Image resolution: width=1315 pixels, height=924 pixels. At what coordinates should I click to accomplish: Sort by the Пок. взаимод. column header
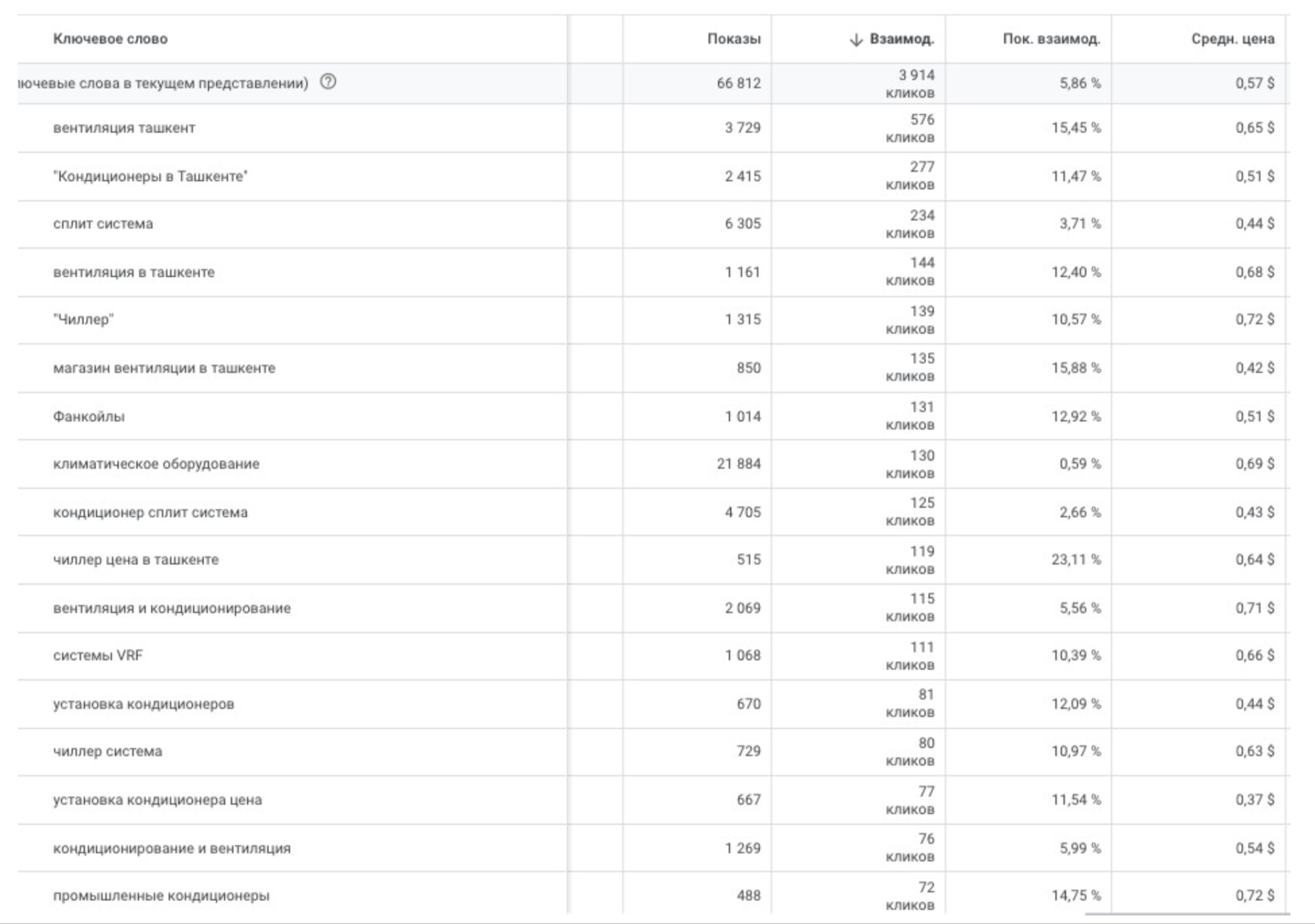click(1052, 39)
